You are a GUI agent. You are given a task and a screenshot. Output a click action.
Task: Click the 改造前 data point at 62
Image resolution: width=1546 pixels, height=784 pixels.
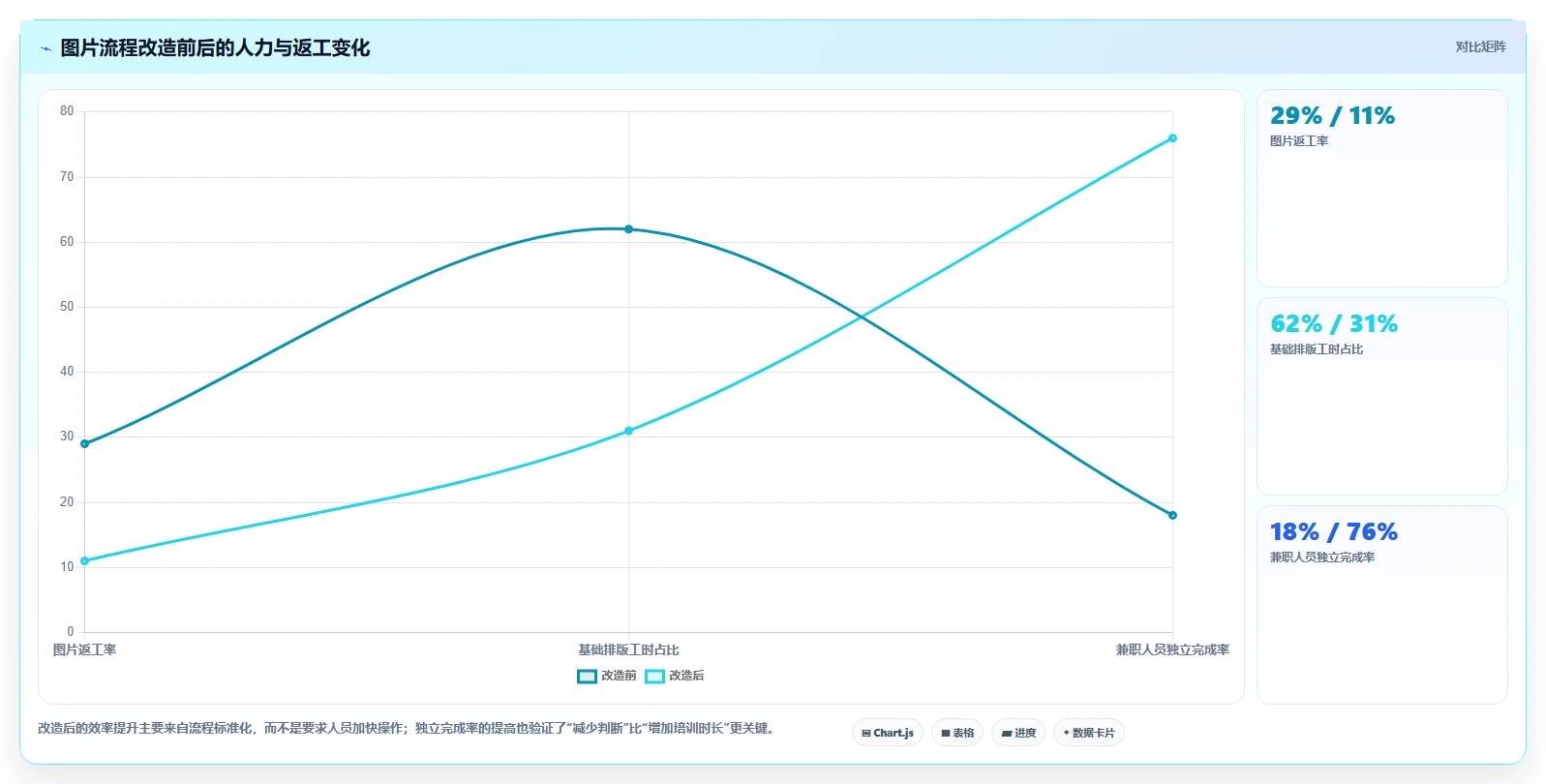628,229
